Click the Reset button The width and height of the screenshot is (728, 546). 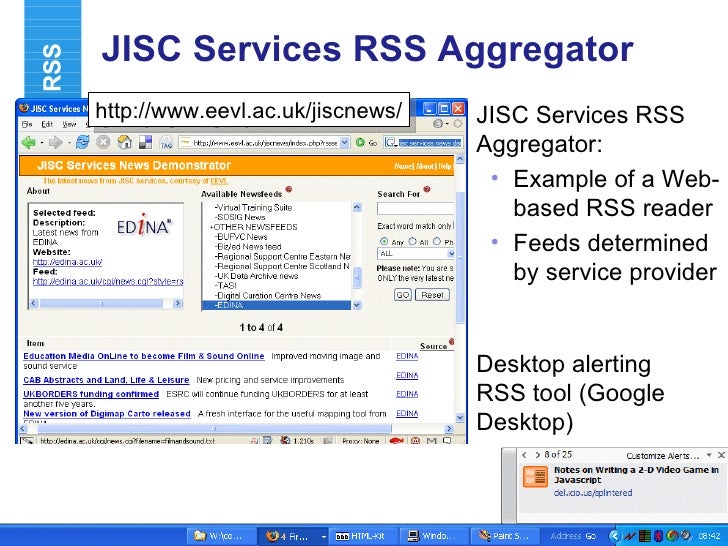tap(432, 295)
